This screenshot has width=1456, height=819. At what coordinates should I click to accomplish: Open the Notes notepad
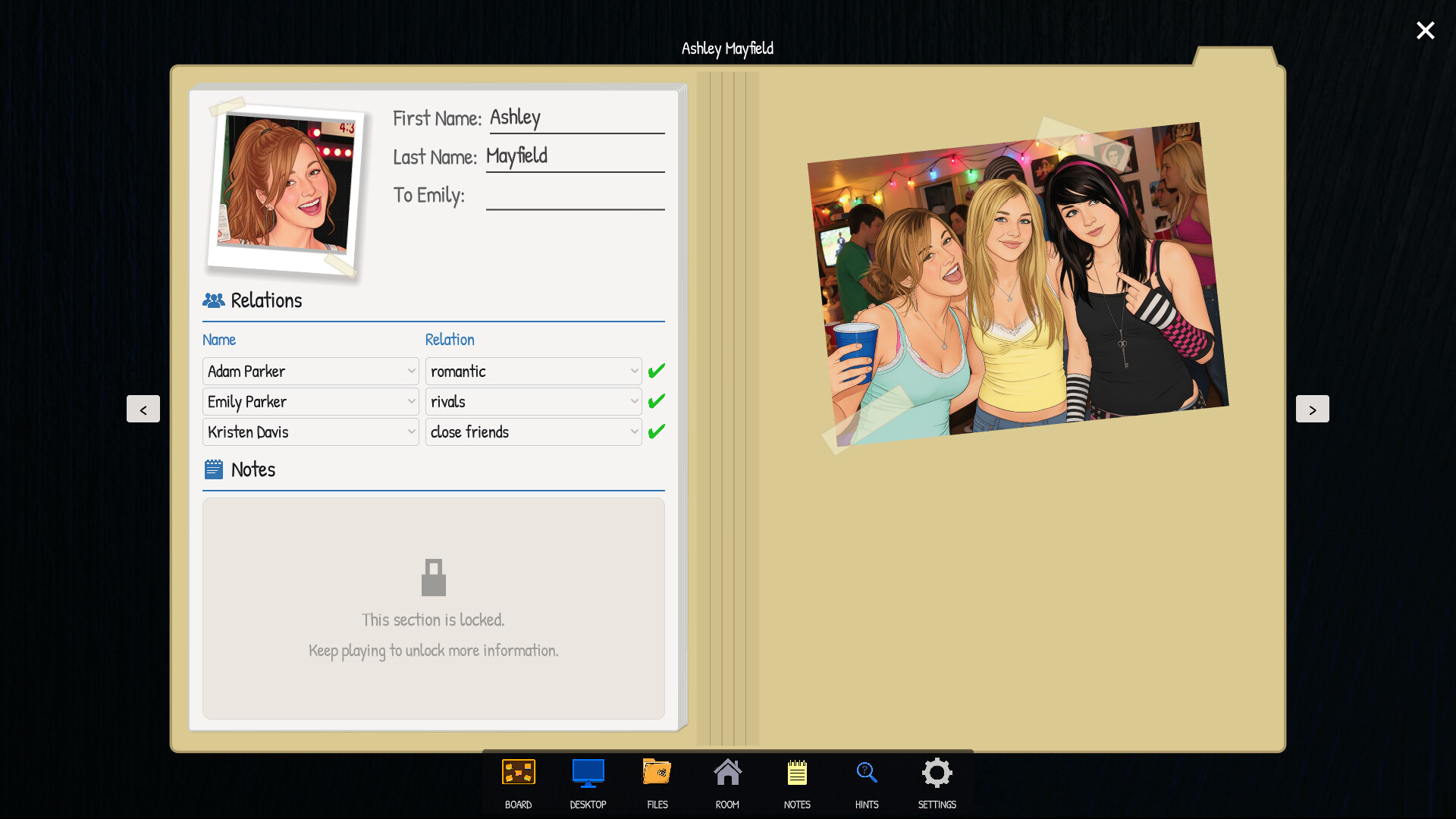click(x=797, y=783)
